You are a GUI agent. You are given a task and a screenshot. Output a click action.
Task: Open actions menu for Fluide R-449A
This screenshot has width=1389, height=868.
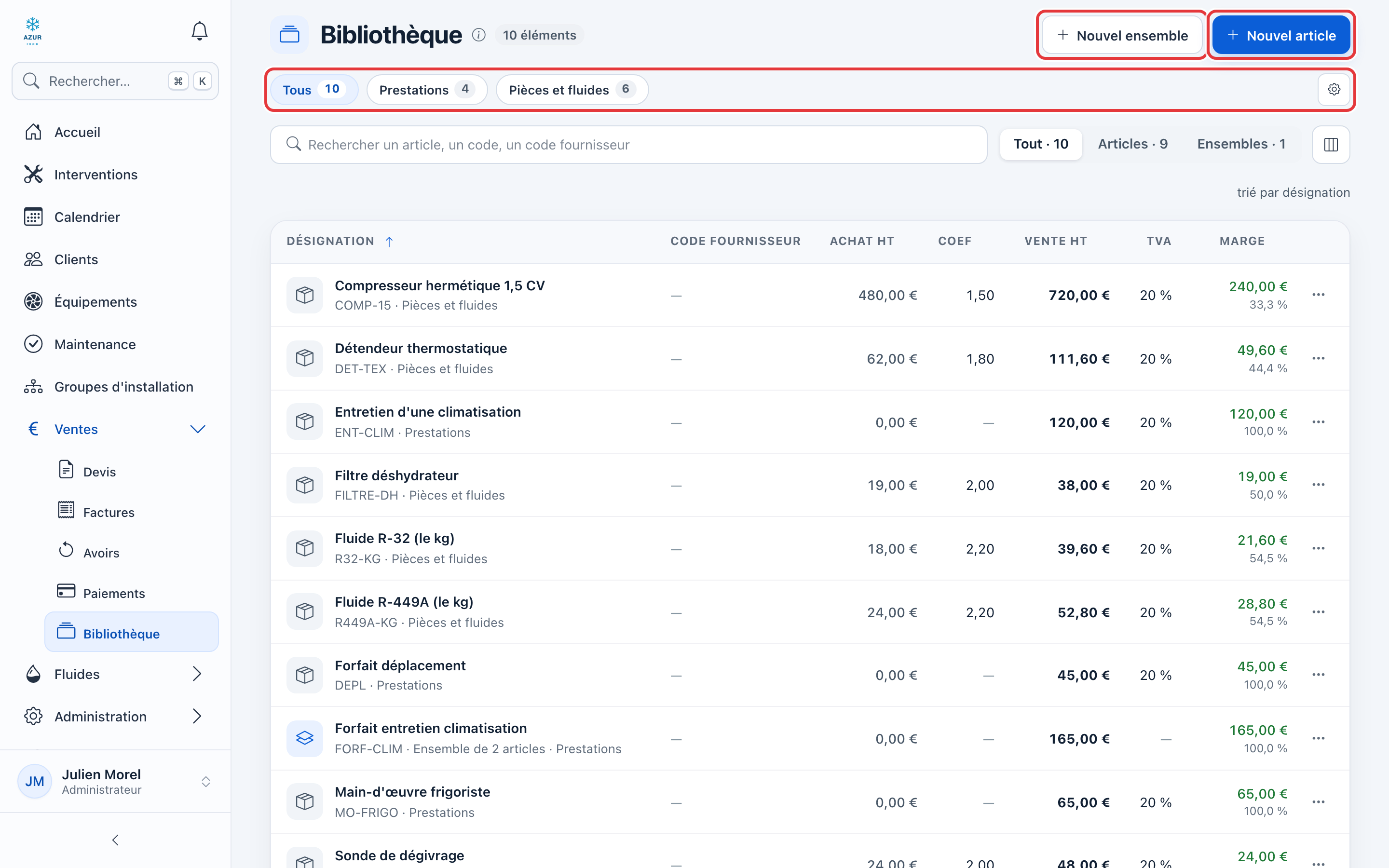tap(1319, 612)
